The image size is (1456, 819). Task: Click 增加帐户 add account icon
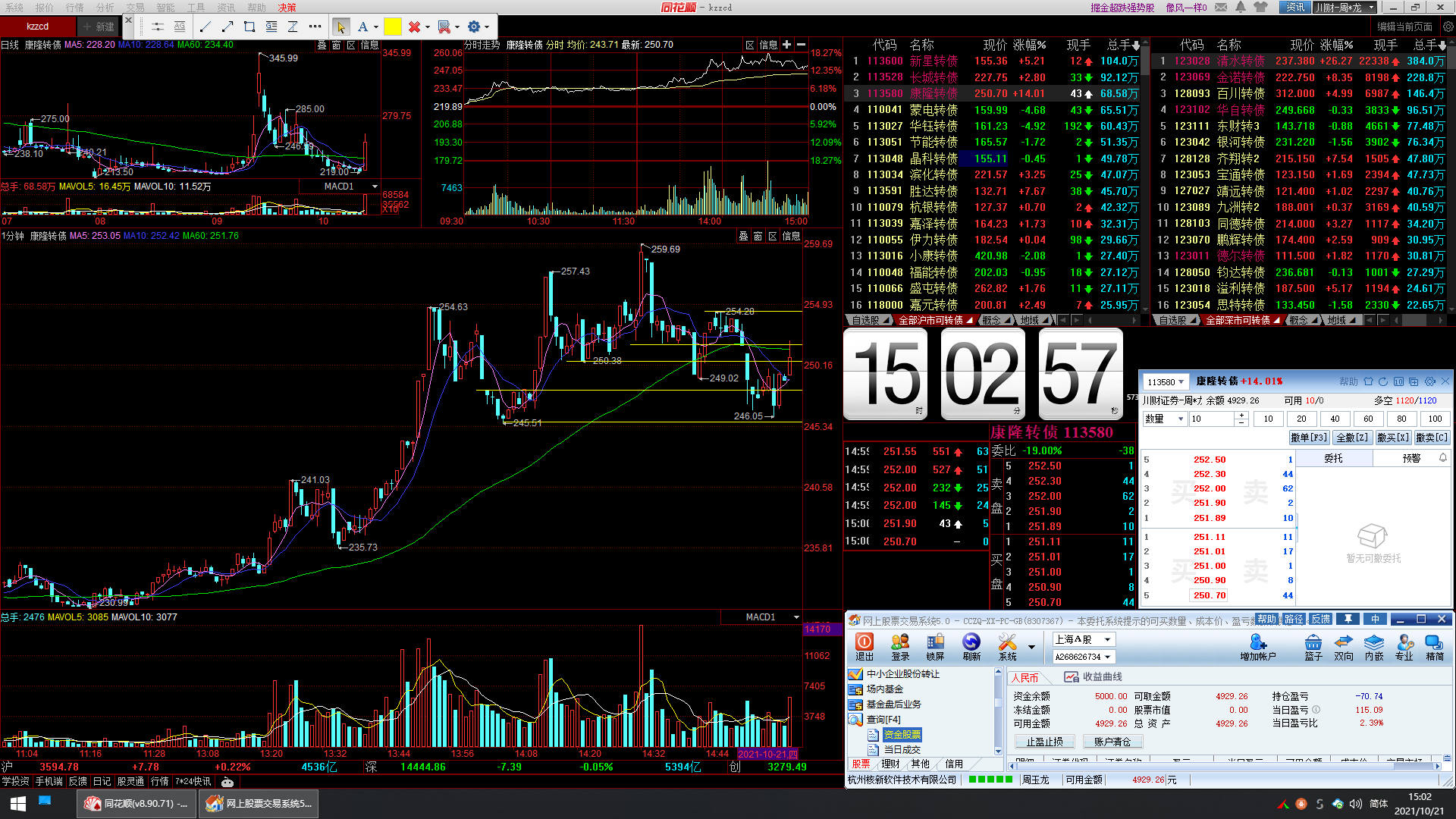click(1258, 647)
